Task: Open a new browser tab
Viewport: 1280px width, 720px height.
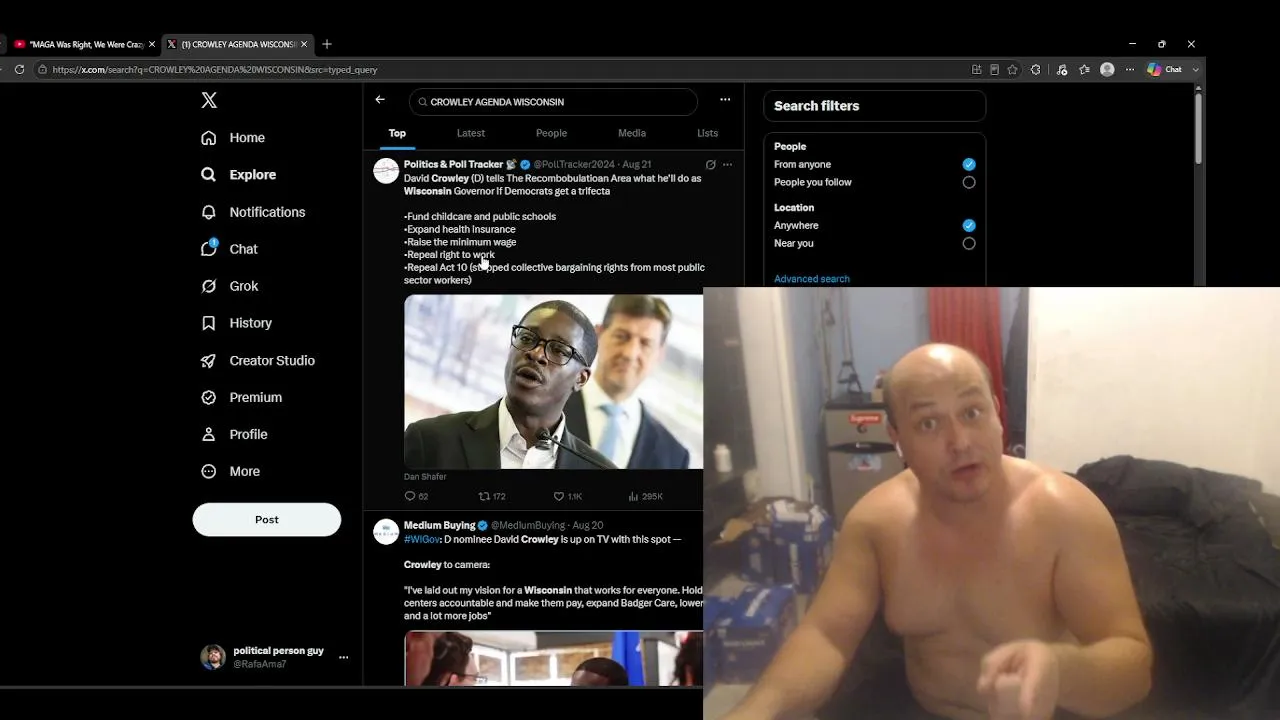Action: click(327, 44)
